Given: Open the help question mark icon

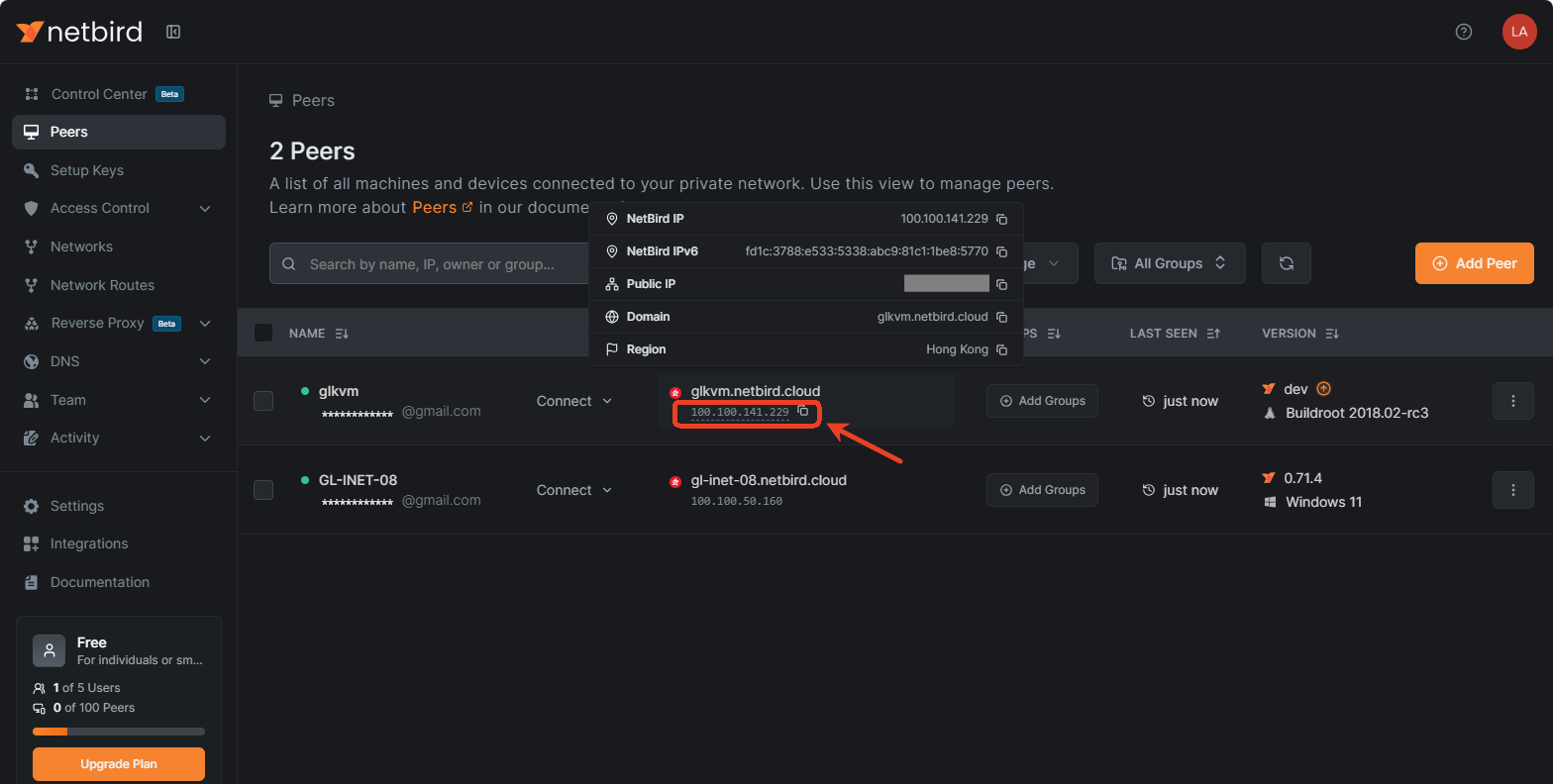Looking at the screenshot, I should (x=1464, y=32).
